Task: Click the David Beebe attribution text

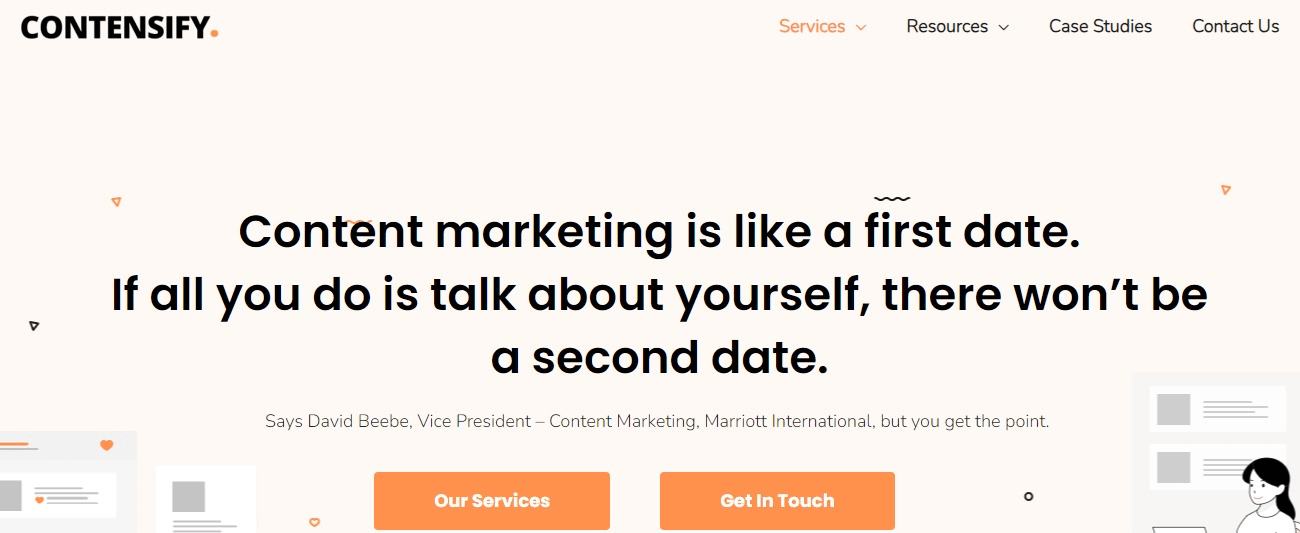Action: click(x=657, y=421)
